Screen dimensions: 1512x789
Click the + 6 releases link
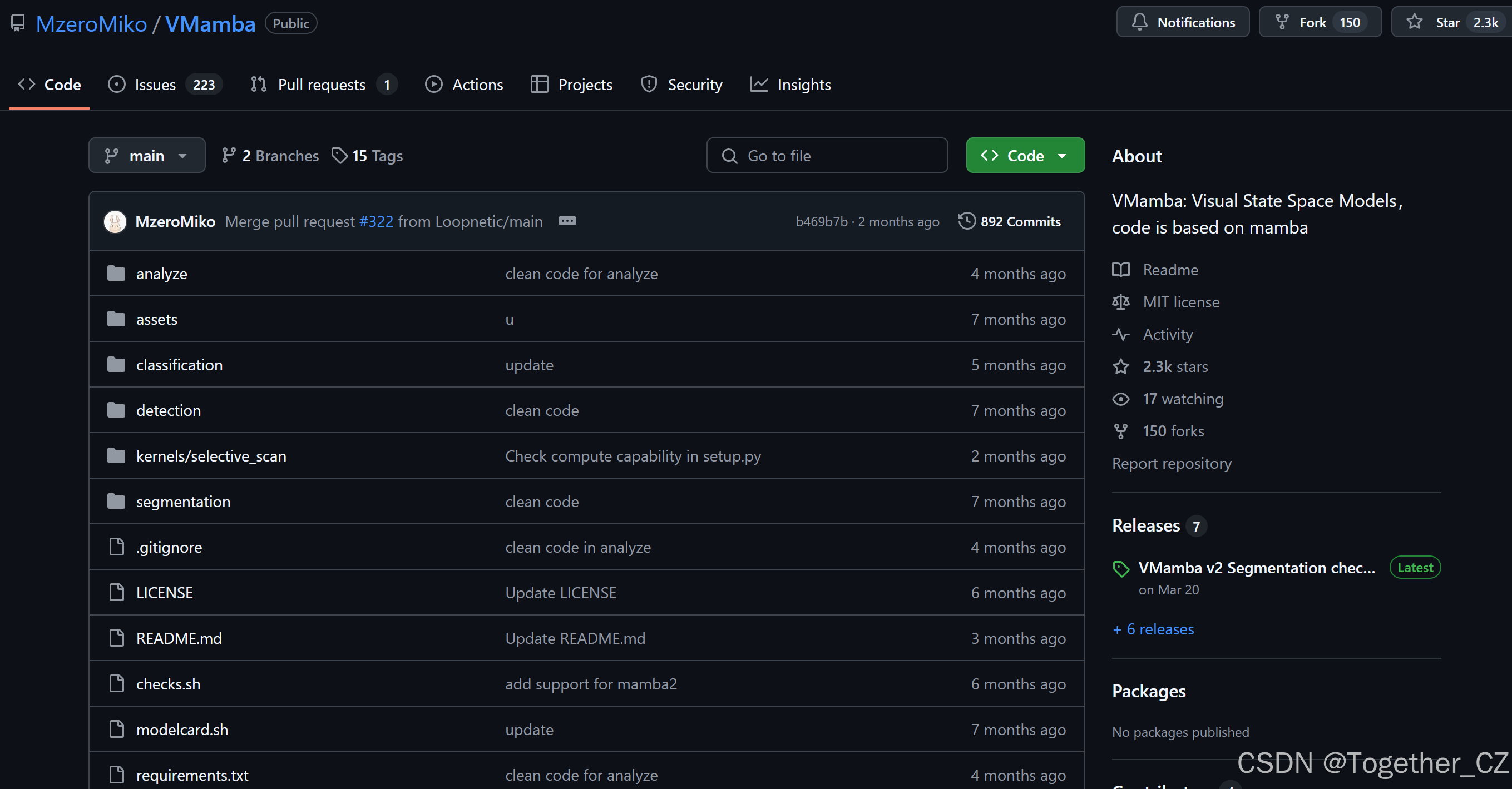coord(1153,629)
